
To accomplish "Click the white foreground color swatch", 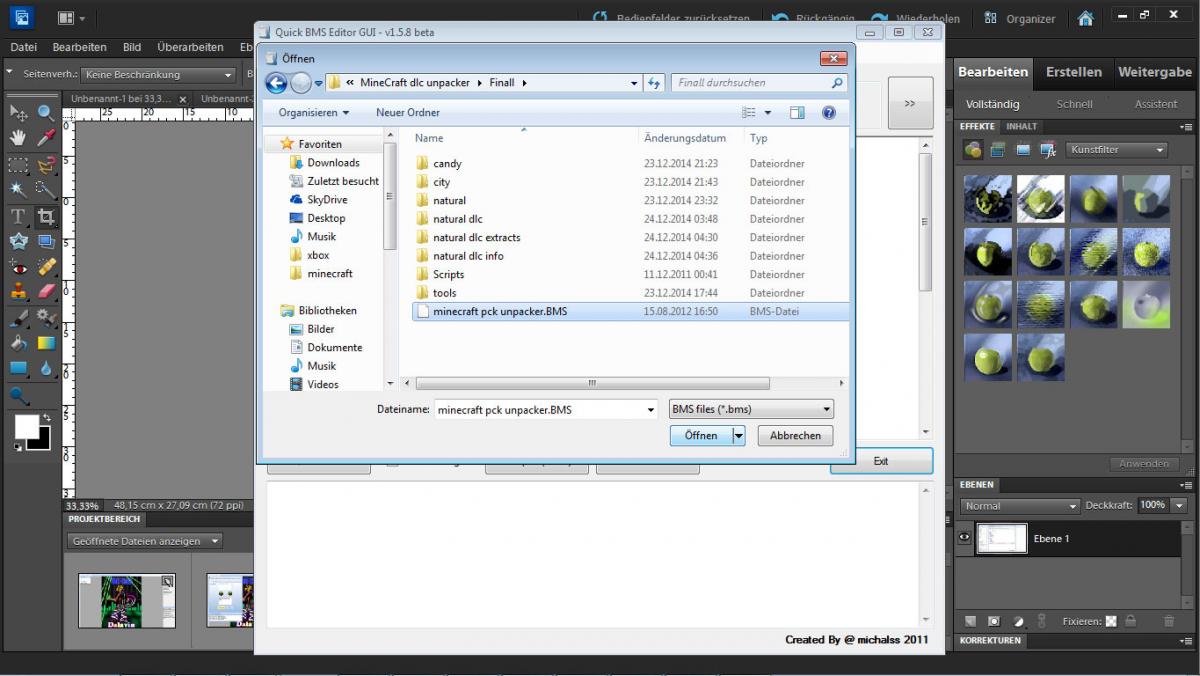I will 26,427.
